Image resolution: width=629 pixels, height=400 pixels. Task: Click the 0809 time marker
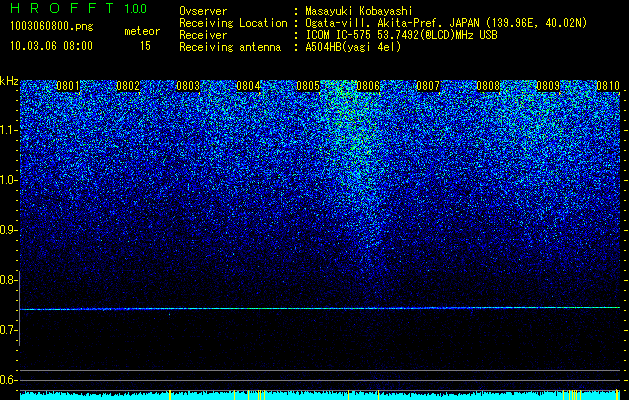tap(548, 86)
